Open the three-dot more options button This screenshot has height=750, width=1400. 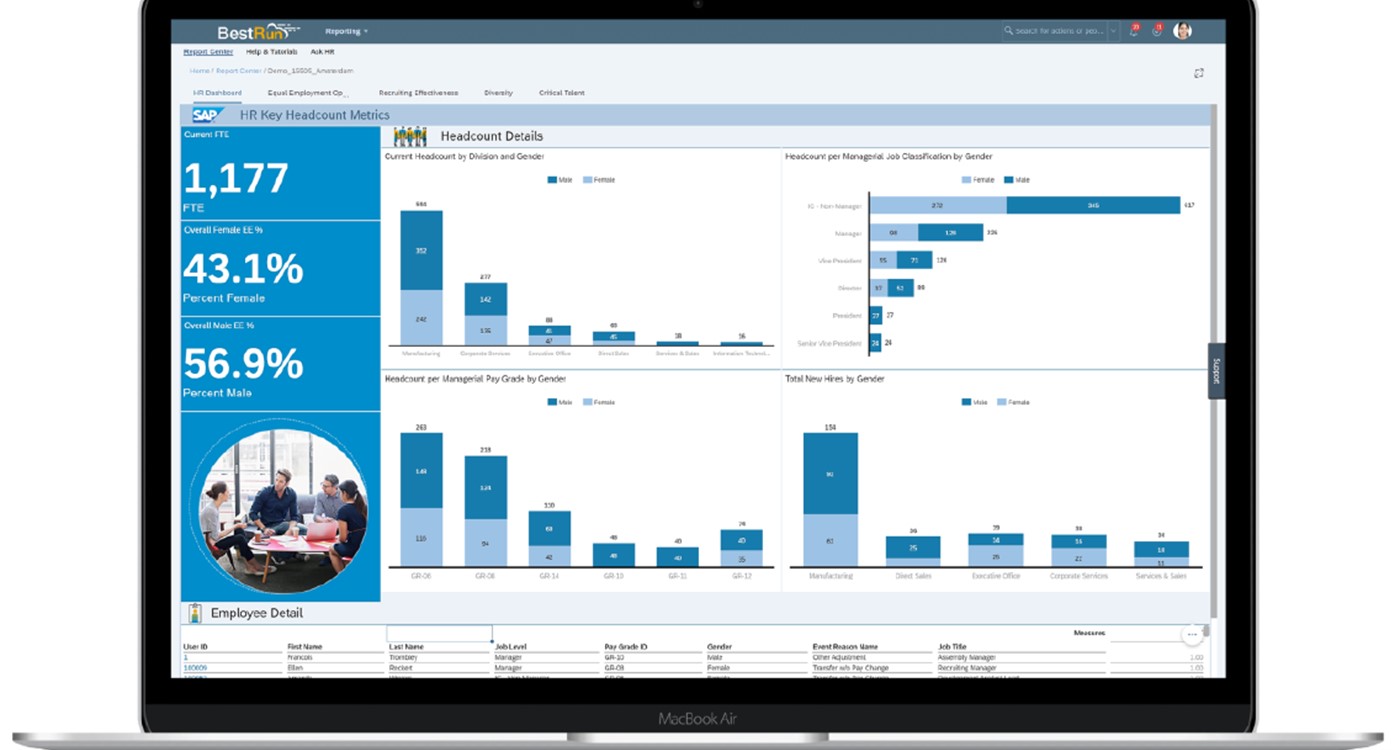pos(1191,634)
